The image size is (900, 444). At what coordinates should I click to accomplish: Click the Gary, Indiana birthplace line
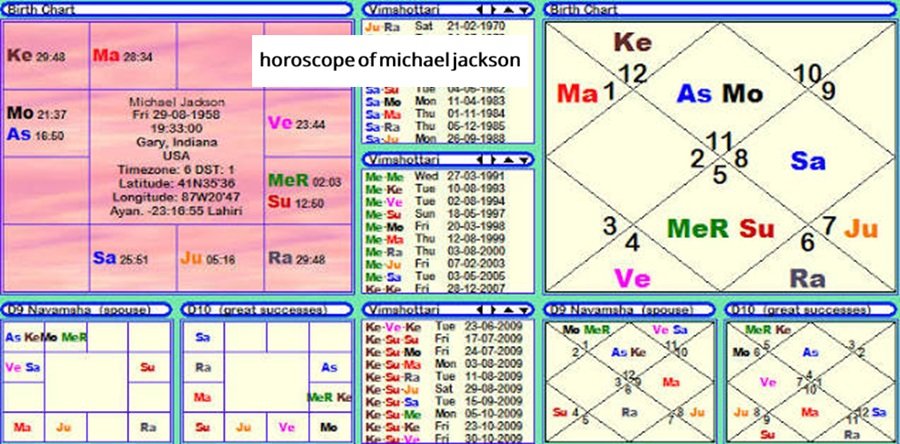pyautogui.click(x=177, y=142)
